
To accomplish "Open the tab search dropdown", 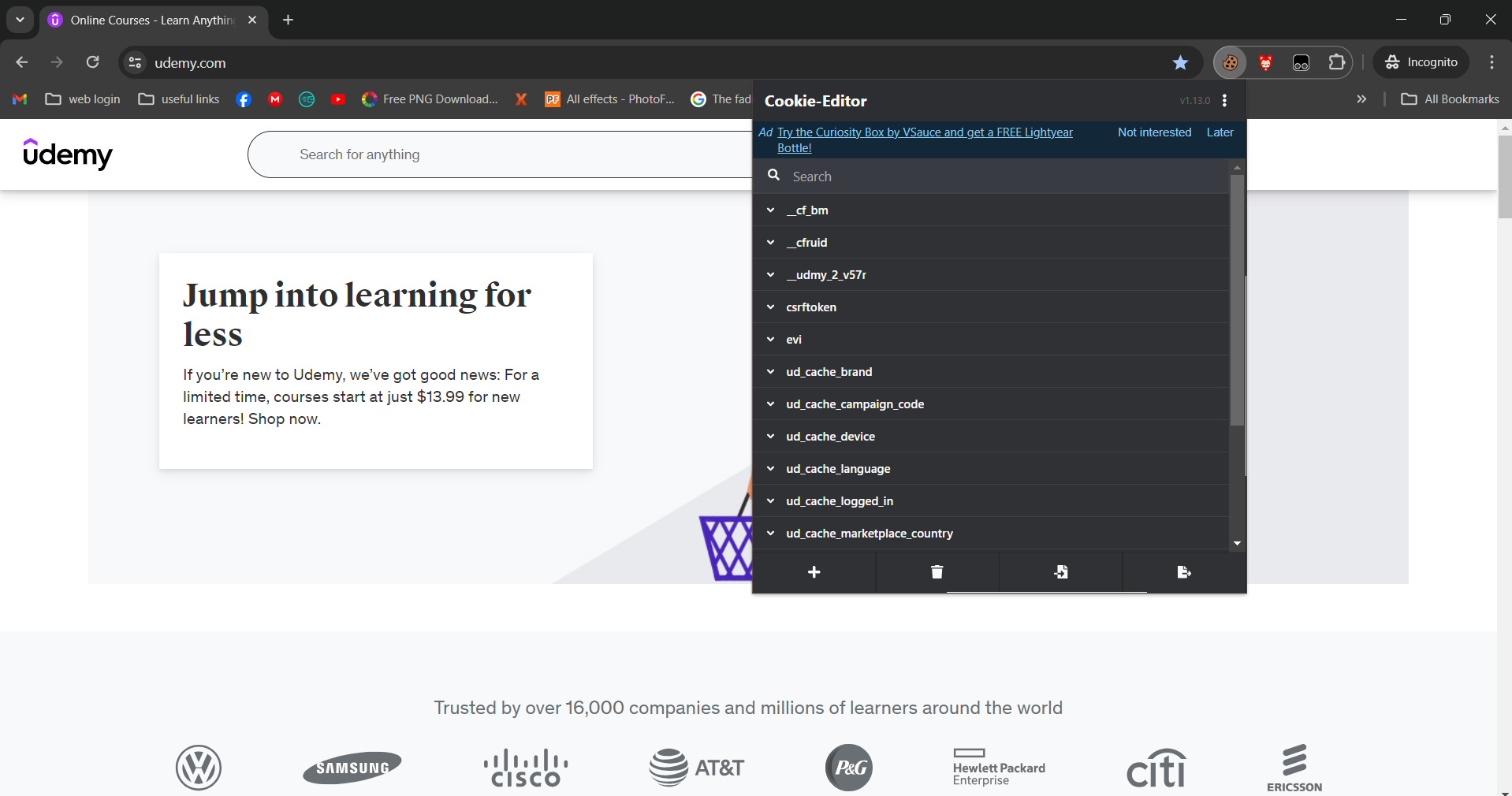I will [x=20, y=20].
